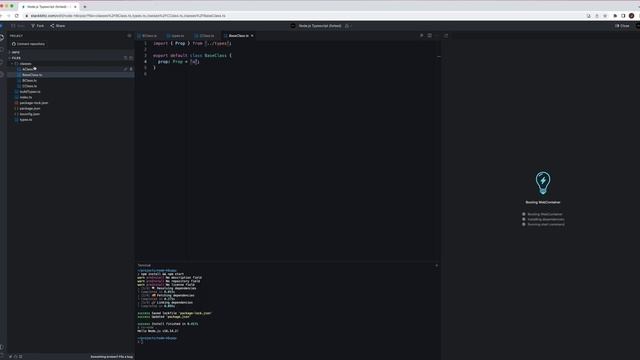This screenshot has width=640, height=360.
Task: Select the BaseClass.ts editor tab
Action: pos(238,36)
